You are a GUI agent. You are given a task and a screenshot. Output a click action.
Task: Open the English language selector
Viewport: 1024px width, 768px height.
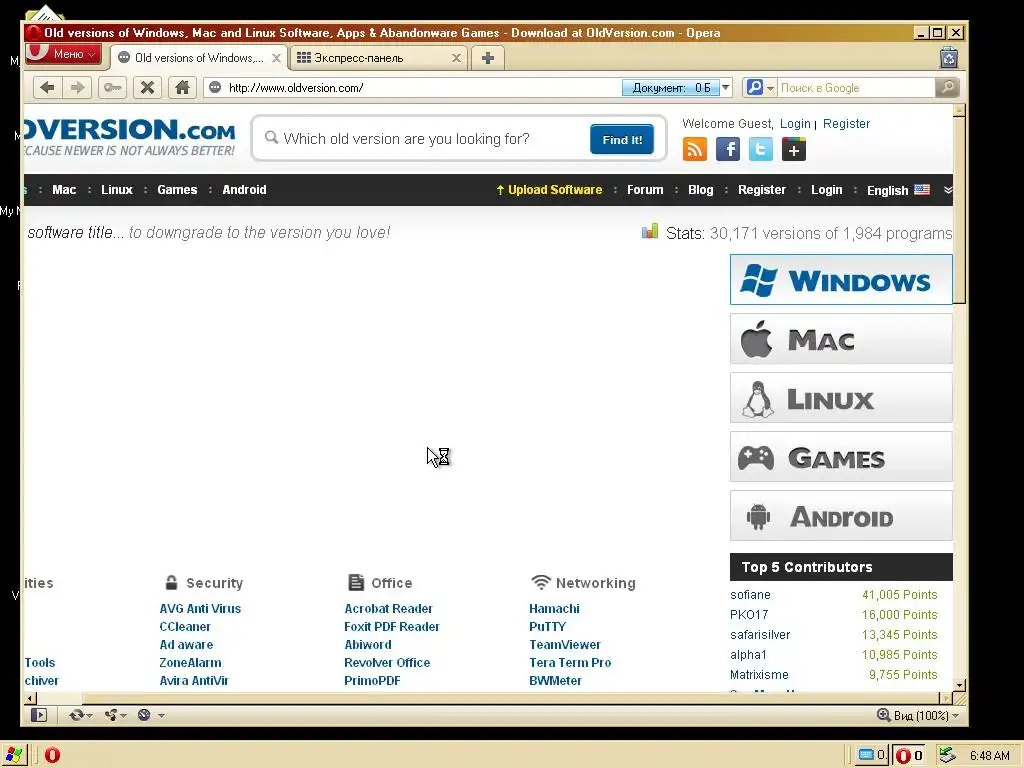coord(897,190)
